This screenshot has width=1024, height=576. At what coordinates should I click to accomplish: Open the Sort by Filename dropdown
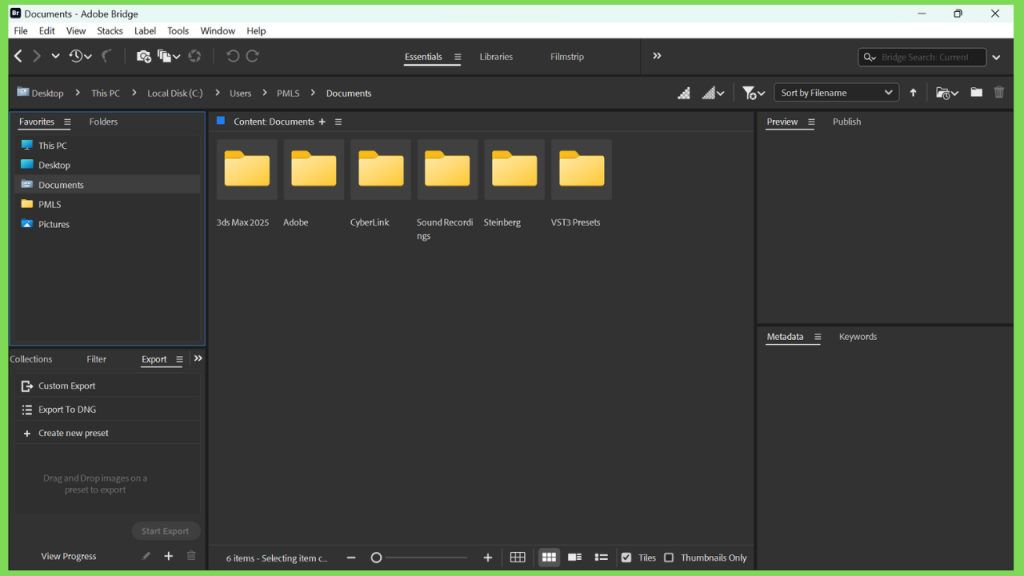[837, 93]
